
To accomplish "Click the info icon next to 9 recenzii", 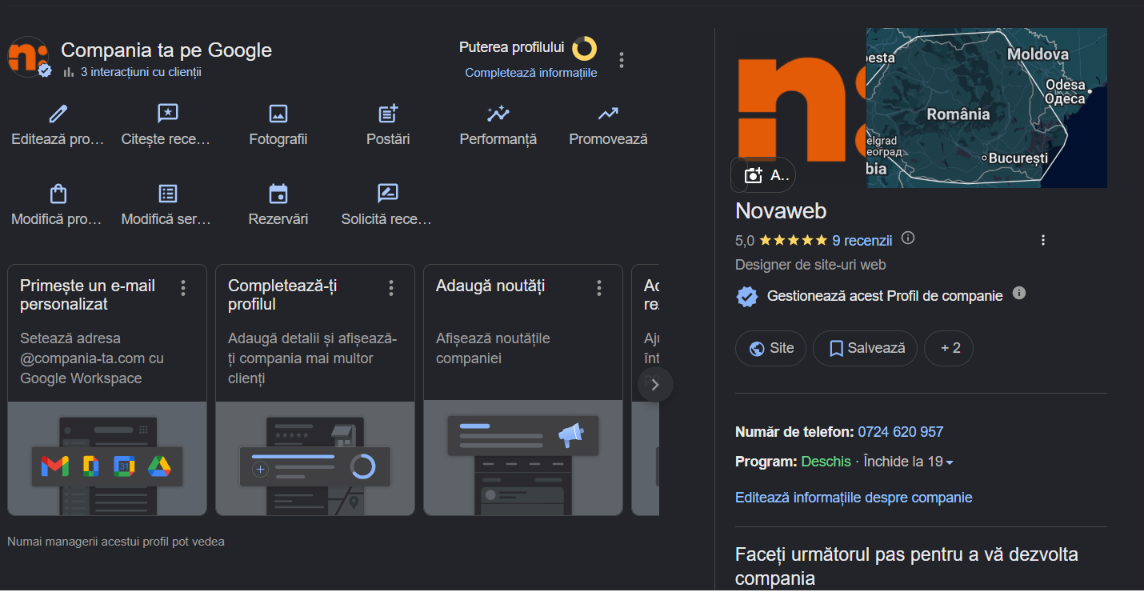I will [x=908, y=238].
